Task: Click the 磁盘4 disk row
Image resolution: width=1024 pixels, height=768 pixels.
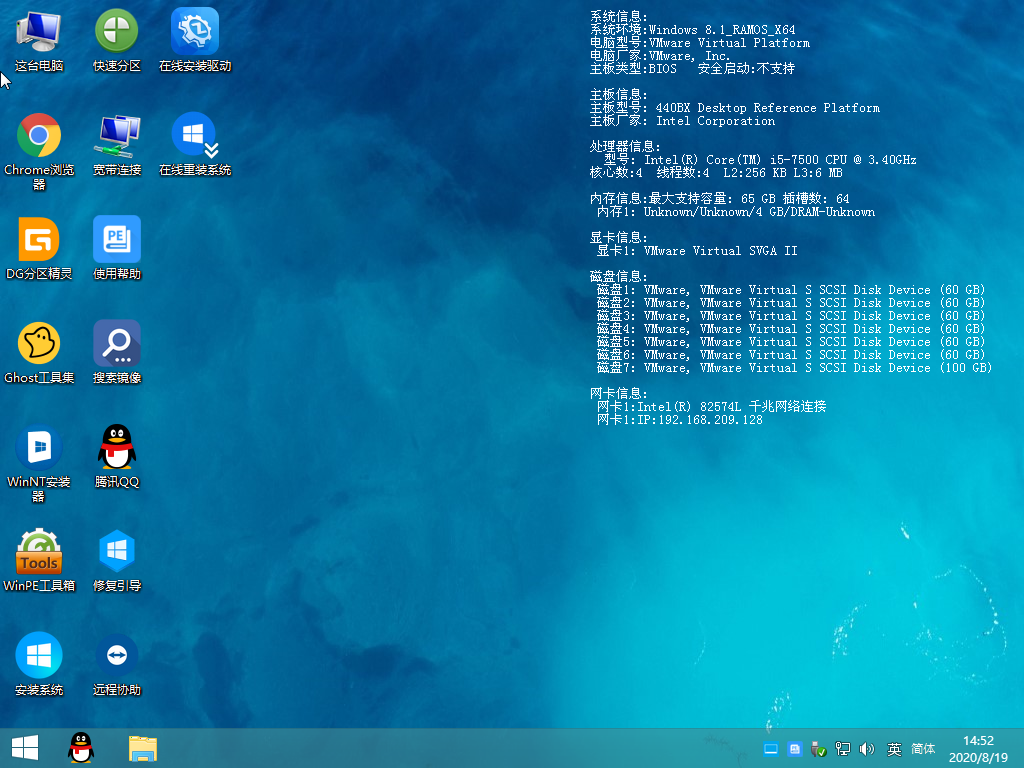Action: pyautogui.click(x=790, y=329)
